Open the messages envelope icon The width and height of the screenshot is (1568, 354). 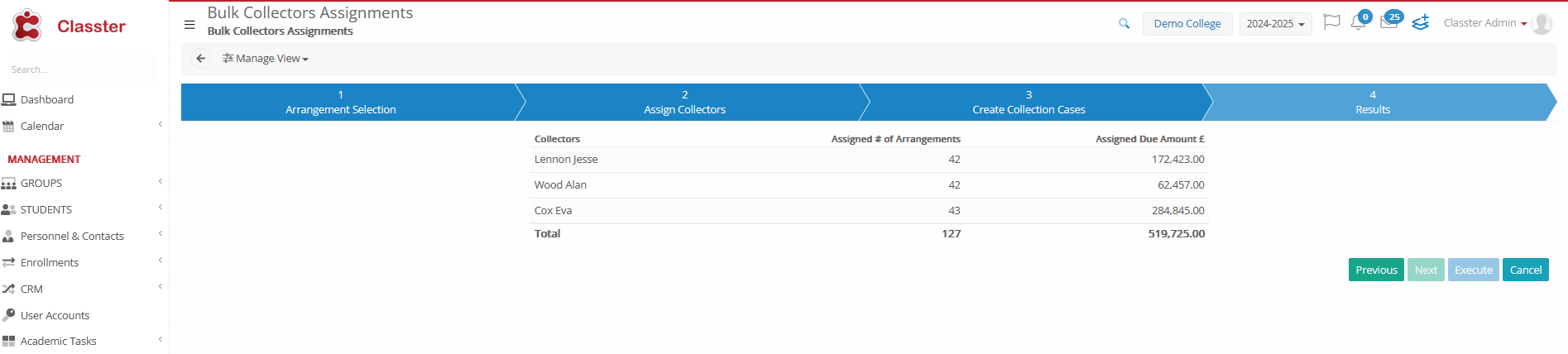(x=1388, y=22)
